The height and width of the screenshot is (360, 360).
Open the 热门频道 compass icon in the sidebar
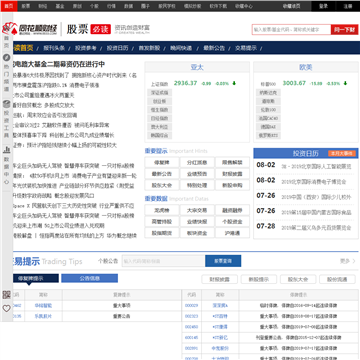tap(6, 57)
